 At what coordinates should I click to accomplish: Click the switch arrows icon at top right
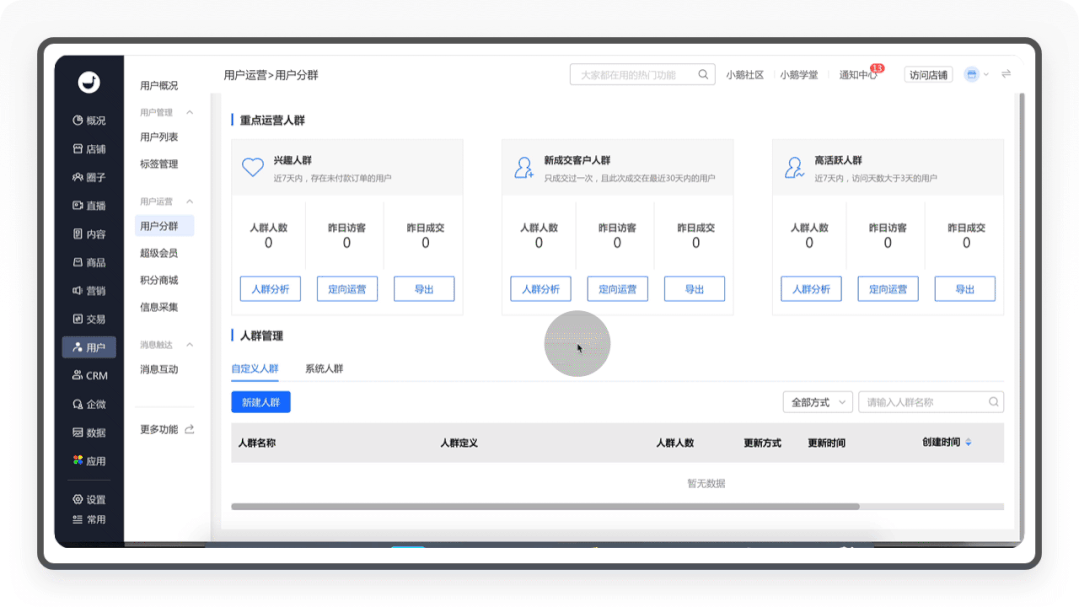1006,75
